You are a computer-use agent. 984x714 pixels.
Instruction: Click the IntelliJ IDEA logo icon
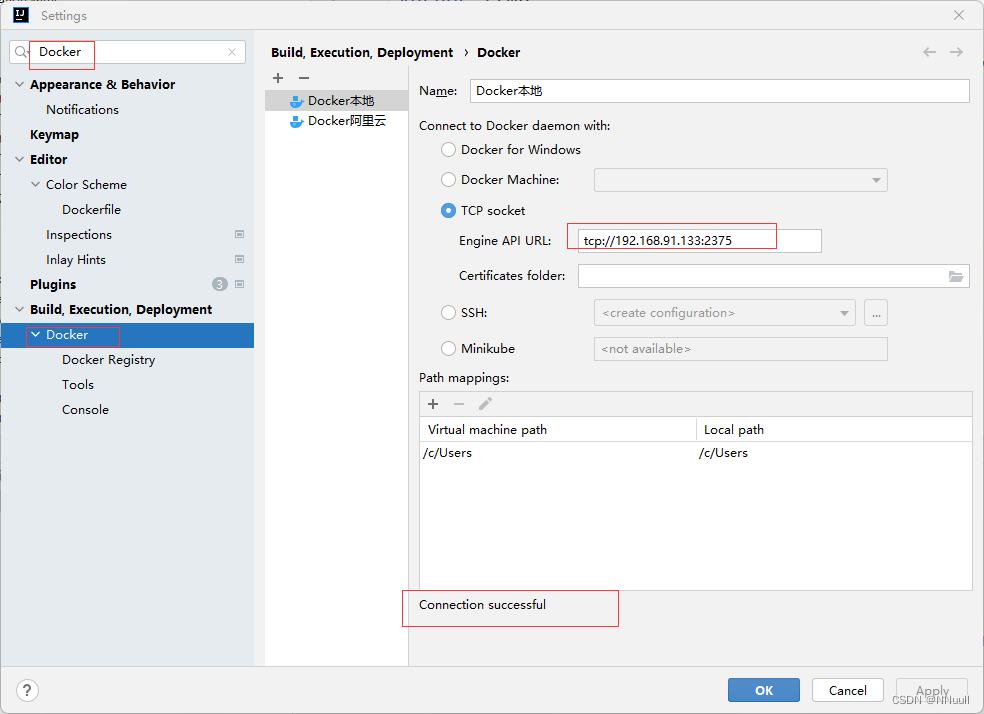(21, 15)
